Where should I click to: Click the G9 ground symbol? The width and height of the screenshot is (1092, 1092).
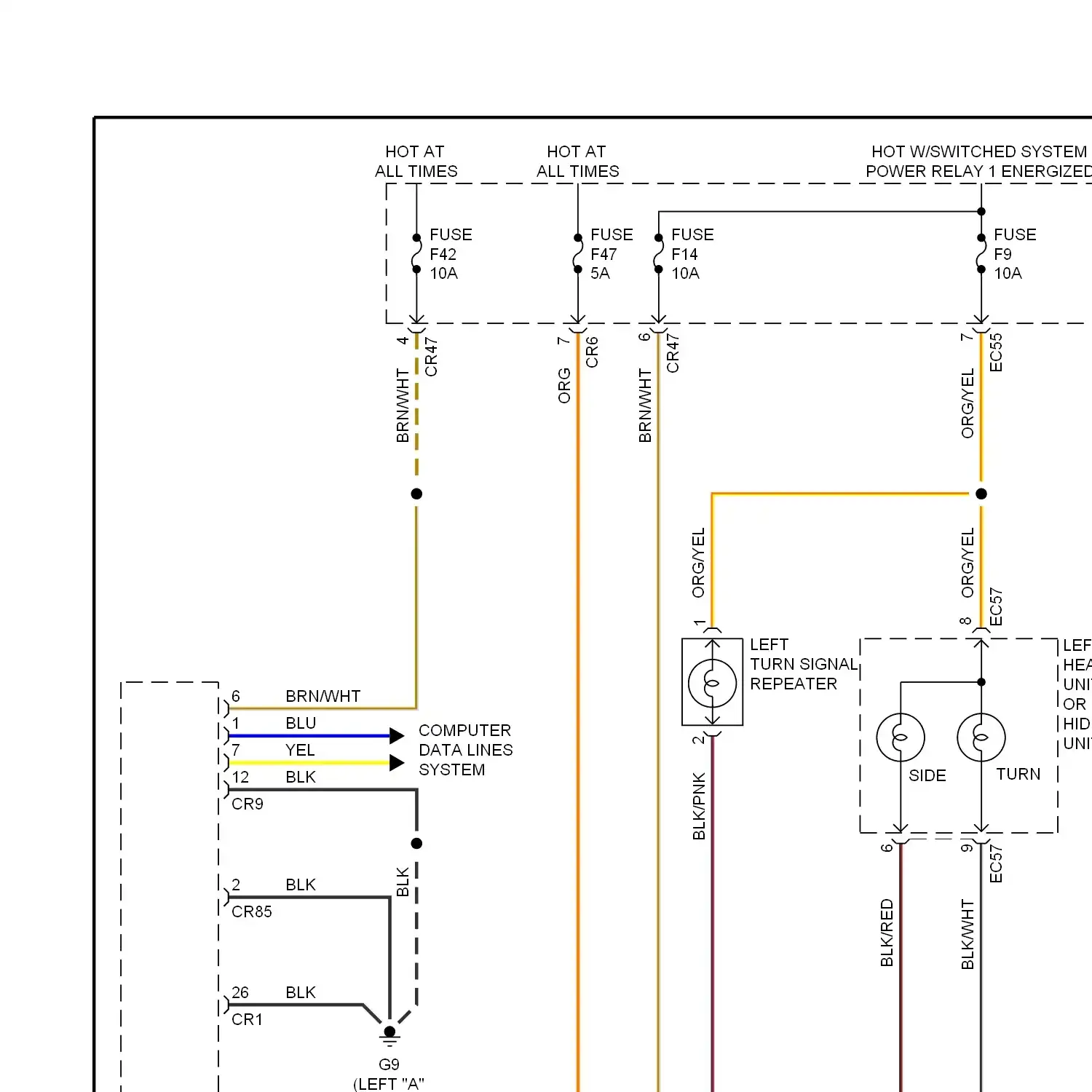pyautogui.click(x=389, y=1035)
